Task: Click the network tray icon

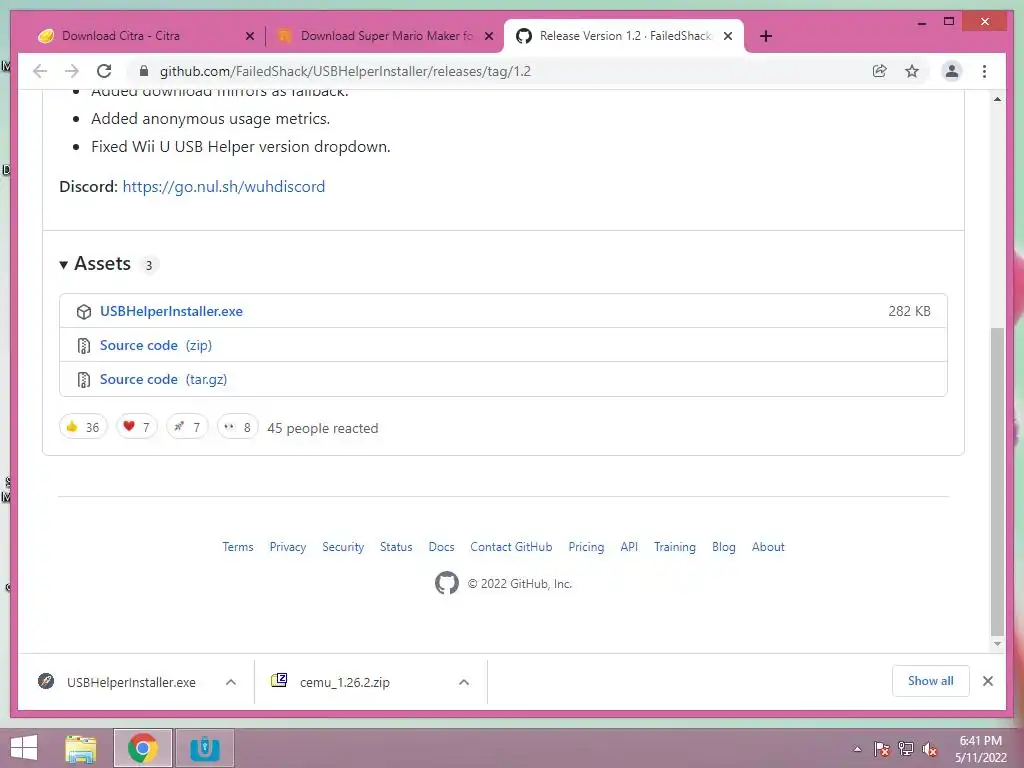Action: [906, 749]
